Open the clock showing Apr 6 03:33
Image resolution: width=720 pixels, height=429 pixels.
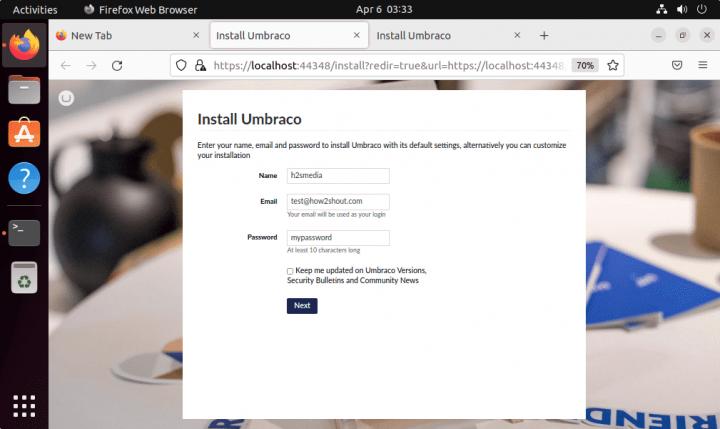pyautogui.click(x=384, y=10)
